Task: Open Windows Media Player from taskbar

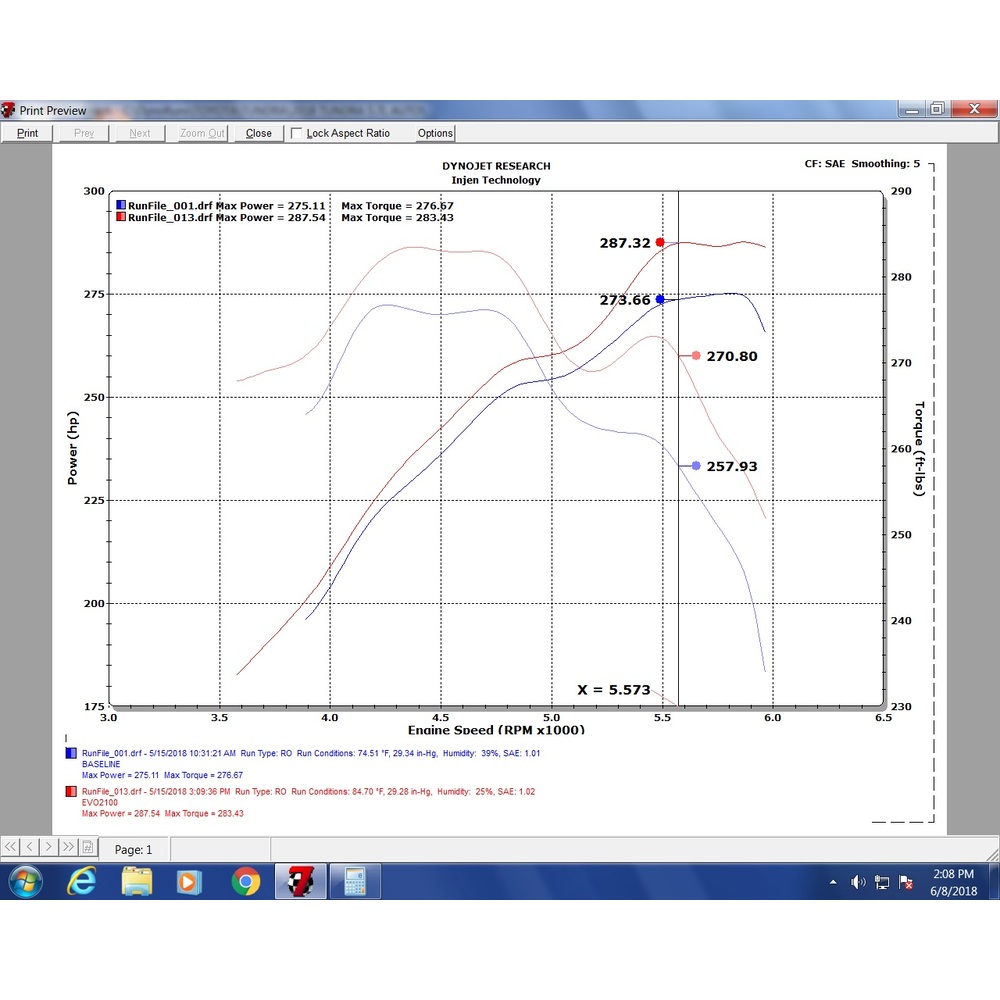Action: 188,882
